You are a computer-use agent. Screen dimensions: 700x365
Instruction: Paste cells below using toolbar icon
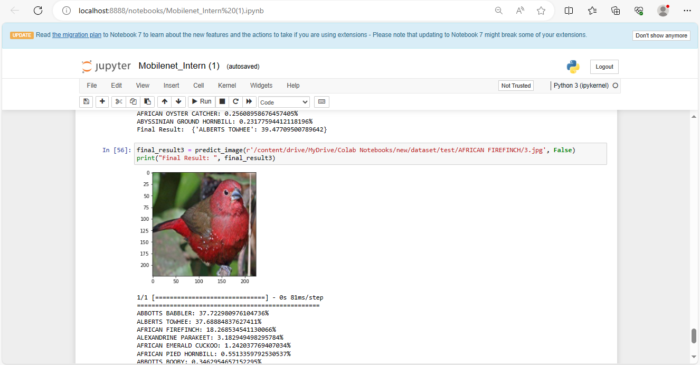[x=147, y=102]
